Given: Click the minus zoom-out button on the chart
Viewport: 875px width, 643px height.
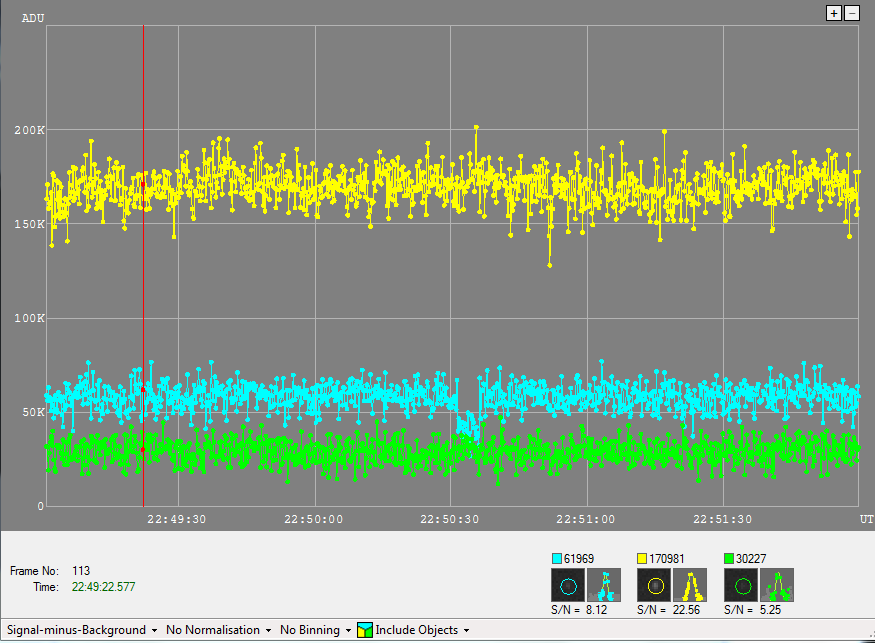Looking at the screenshot, I should point(852,13).
